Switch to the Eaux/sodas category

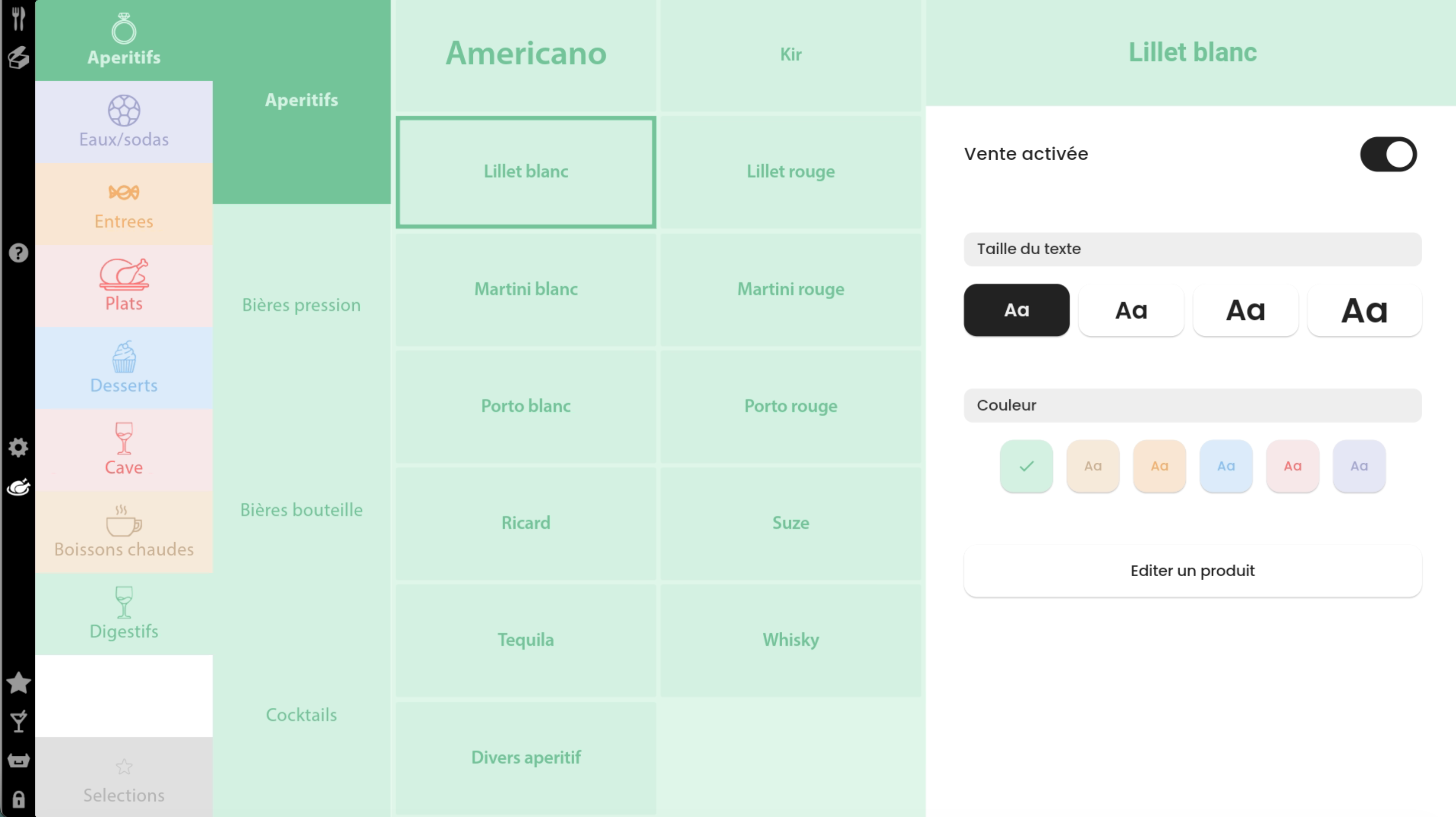click(124, 122)
